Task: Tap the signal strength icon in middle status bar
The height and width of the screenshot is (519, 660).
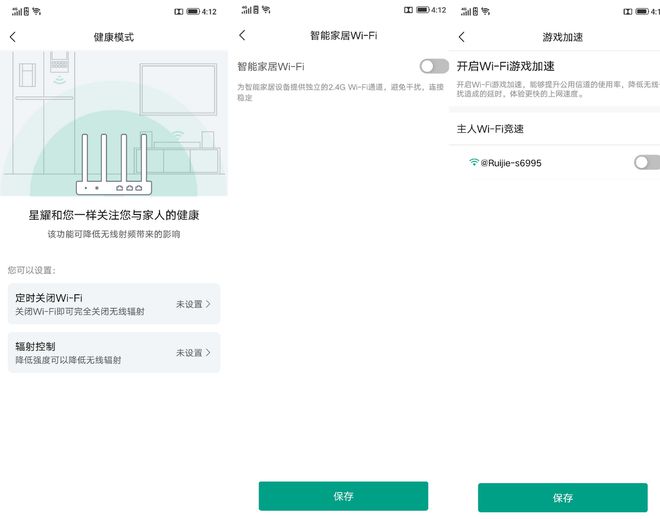Action: click(246, 10)
